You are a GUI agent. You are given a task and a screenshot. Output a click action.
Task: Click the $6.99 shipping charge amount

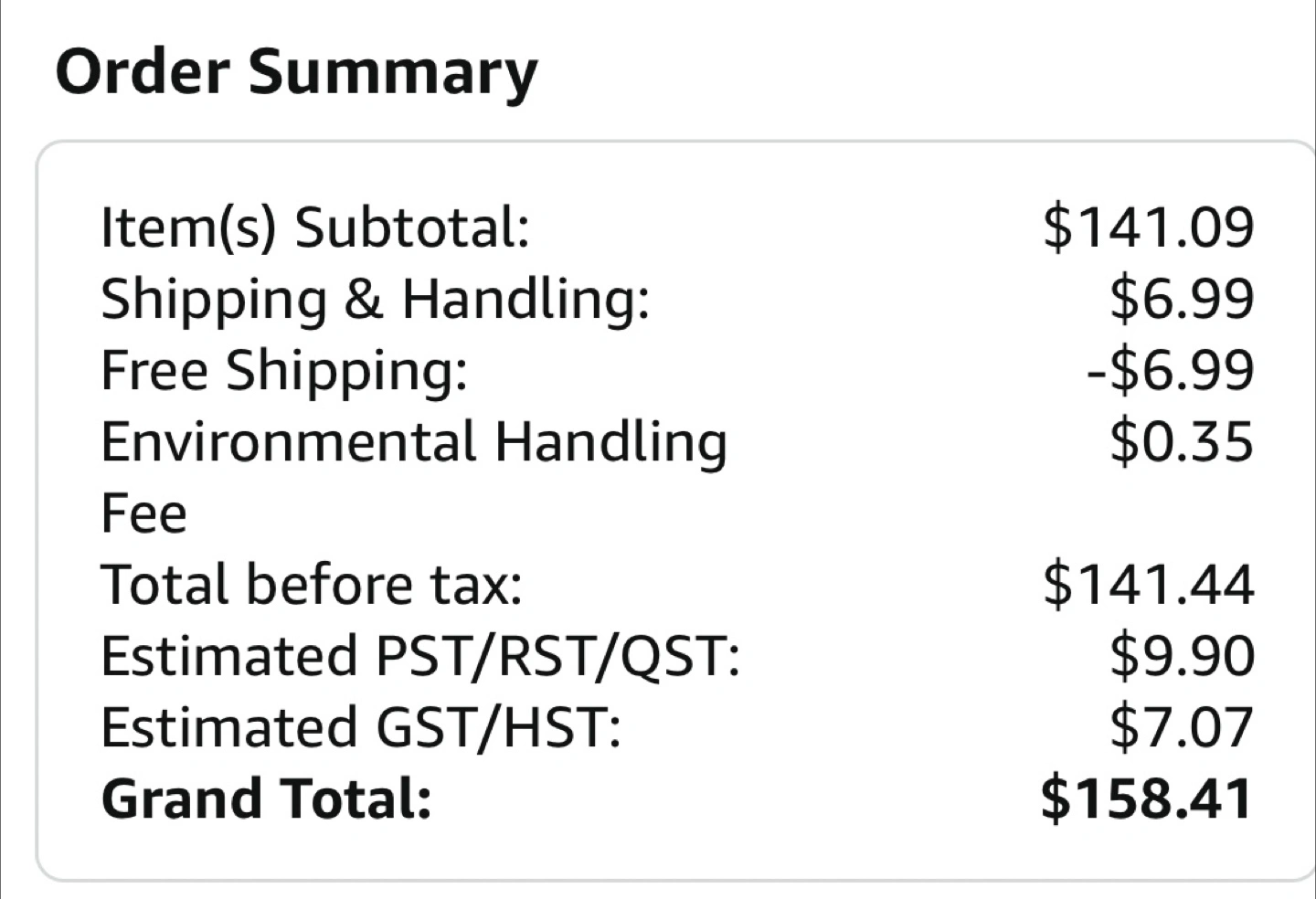(1182, 299)
